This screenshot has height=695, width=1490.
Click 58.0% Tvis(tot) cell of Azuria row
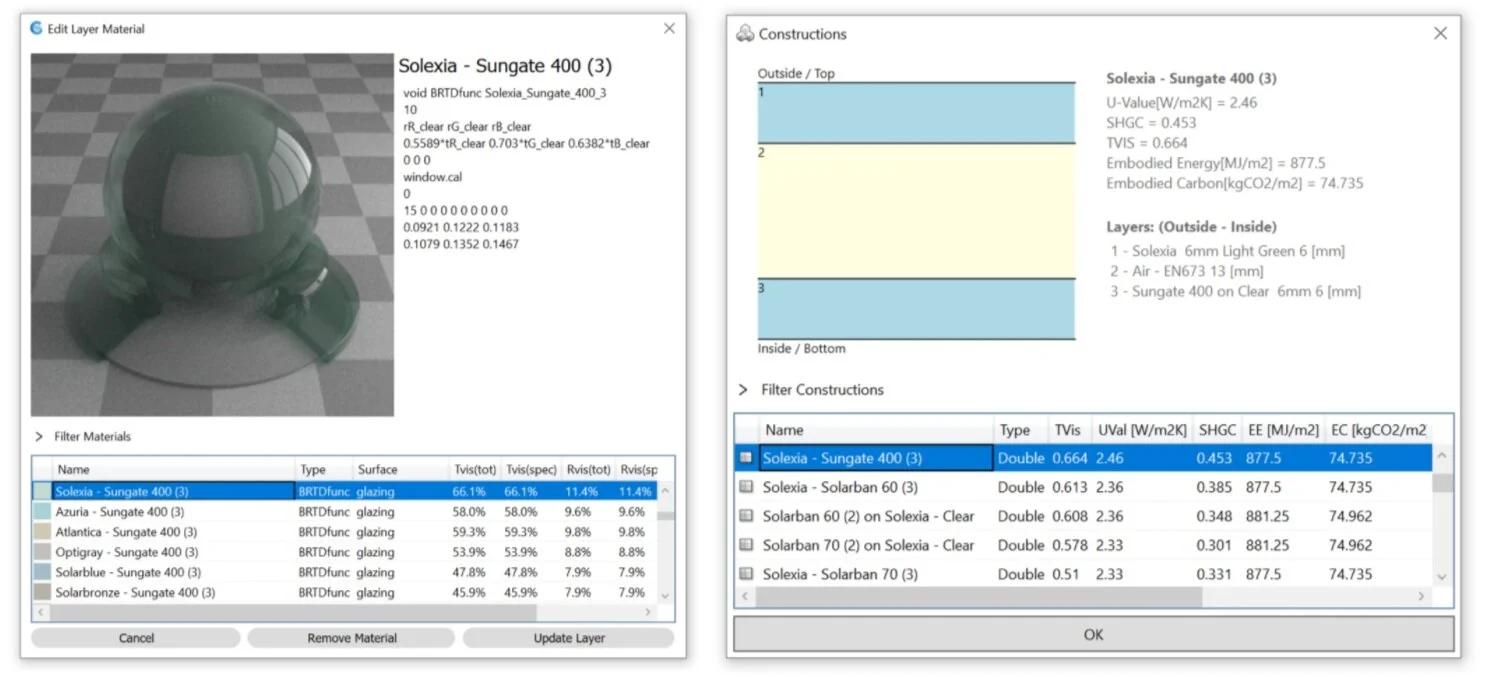point(468,511)
